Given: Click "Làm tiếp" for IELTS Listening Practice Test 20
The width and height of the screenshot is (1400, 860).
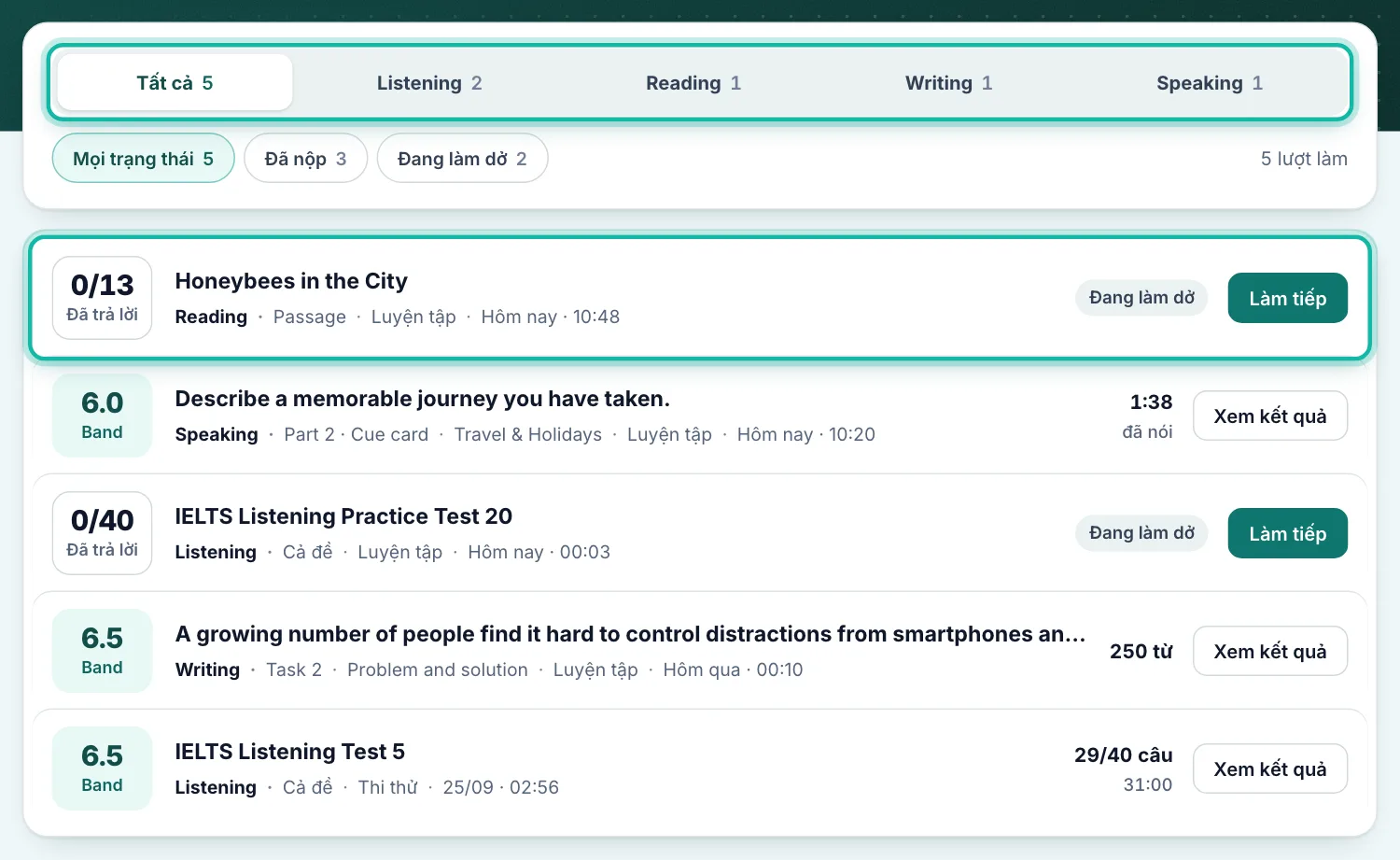Looking at the screenshot, I should (1287, 533).
